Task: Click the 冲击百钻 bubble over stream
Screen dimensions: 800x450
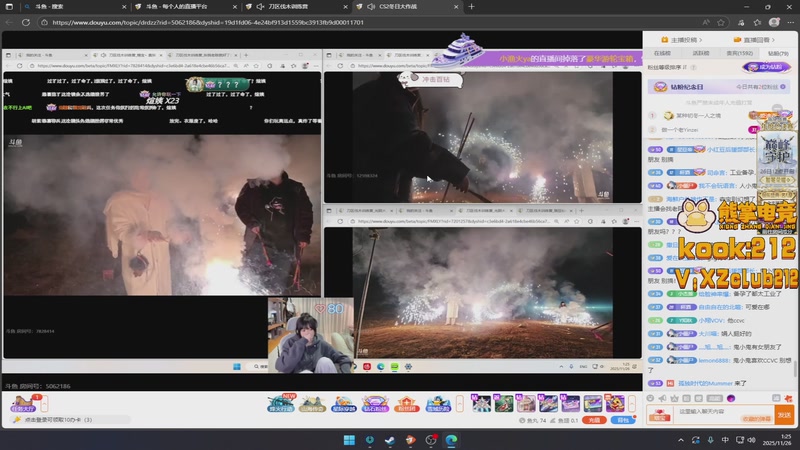Action: 433,79
